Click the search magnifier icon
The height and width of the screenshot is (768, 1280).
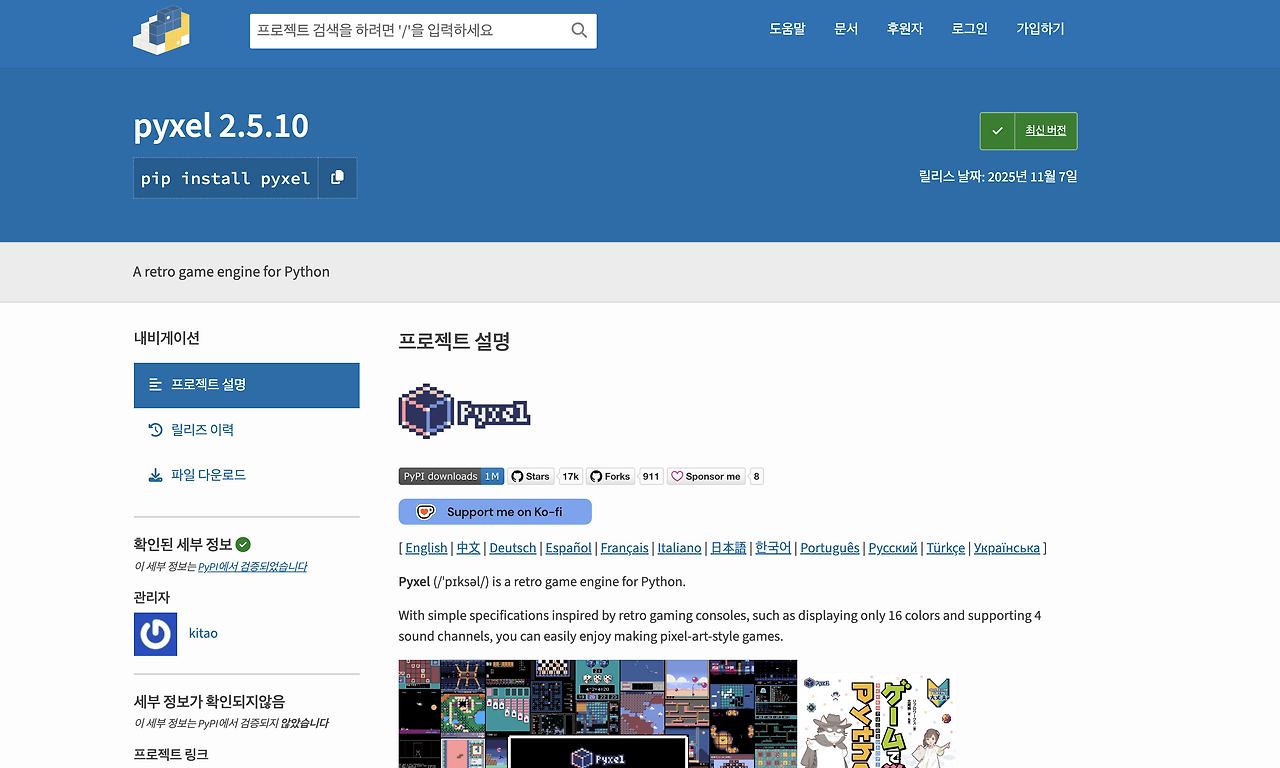578,31
